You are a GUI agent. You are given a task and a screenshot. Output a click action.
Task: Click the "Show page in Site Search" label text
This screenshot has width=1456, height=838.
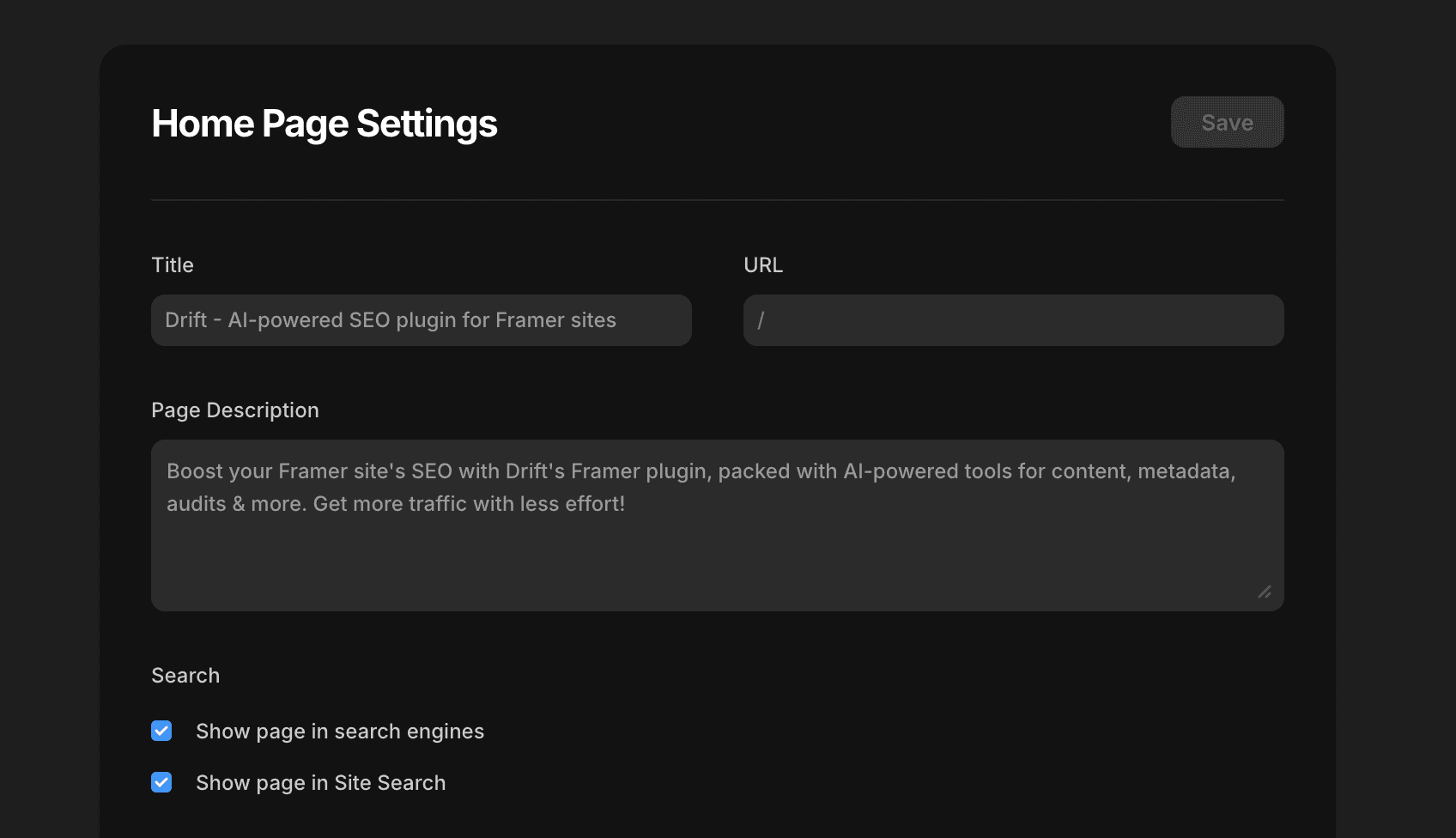[x=320, y=782]
